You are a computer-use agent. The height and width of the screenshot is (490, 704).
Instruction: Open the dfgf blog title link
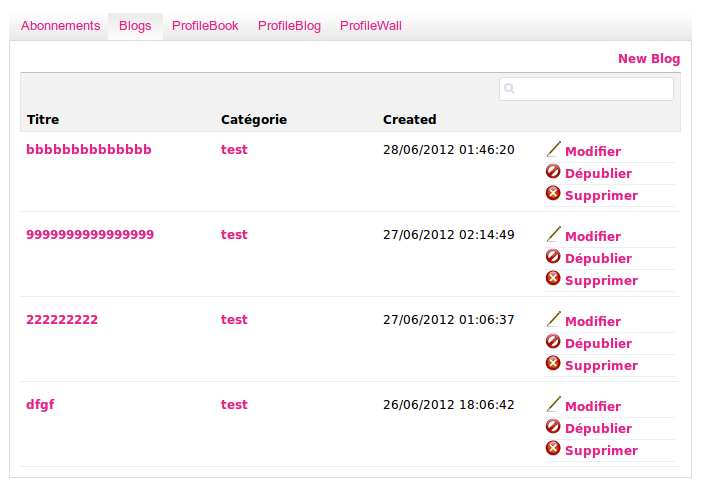(x=40, y=405)
